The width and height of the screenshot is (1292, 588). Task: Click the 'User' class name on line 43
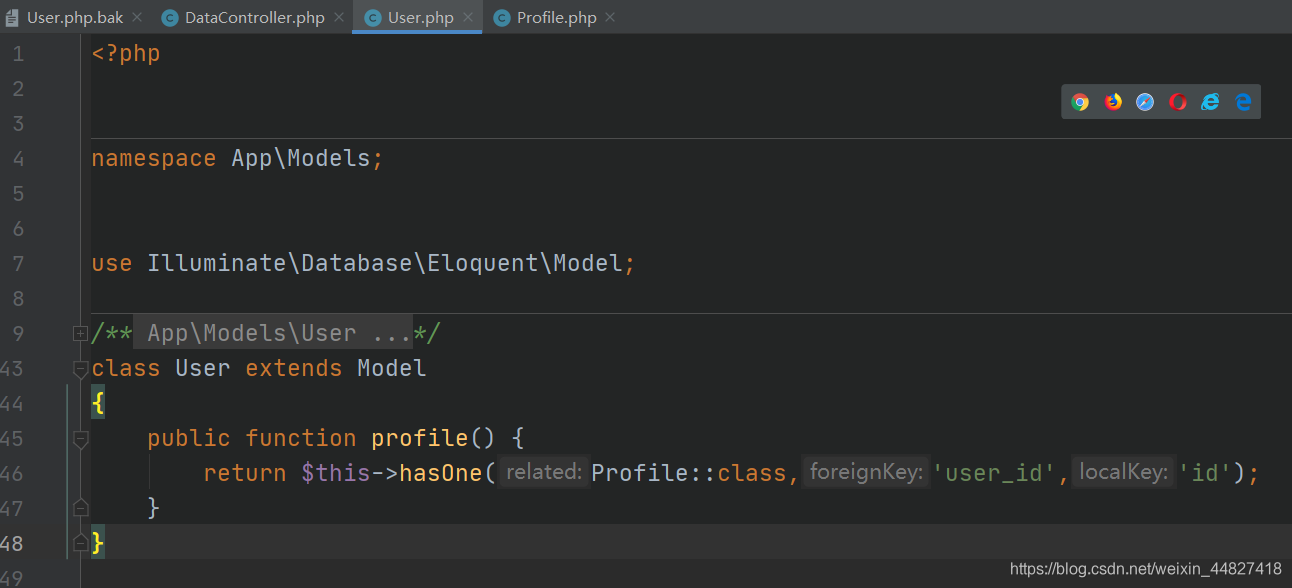[x=203, y=368]
